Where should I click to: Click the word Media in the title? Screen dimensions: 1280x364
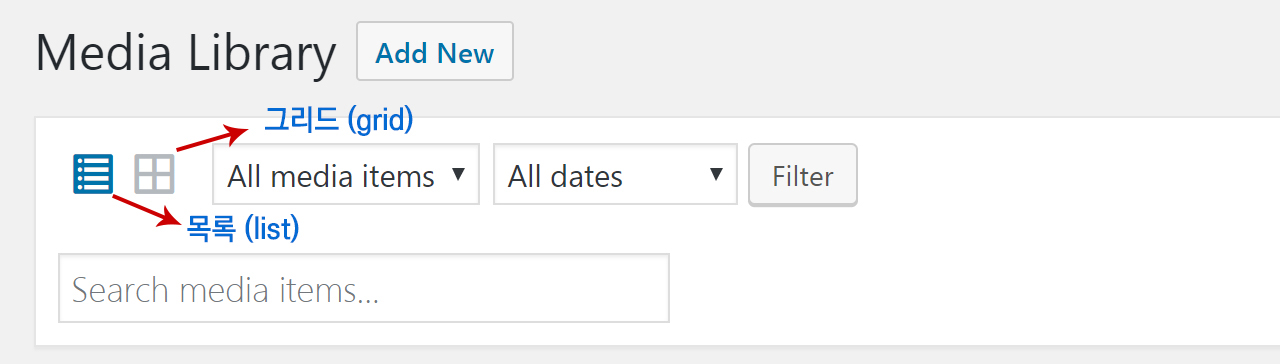104,52
